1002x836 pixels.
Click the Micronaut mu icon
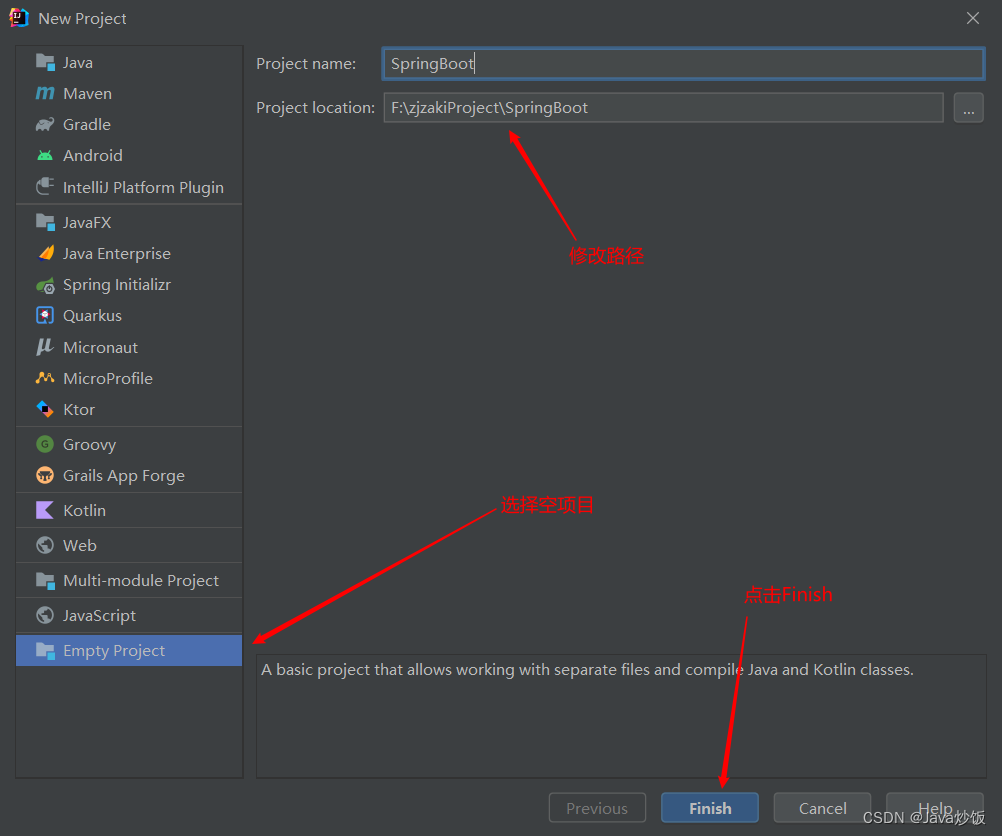[x=45, y=347]
